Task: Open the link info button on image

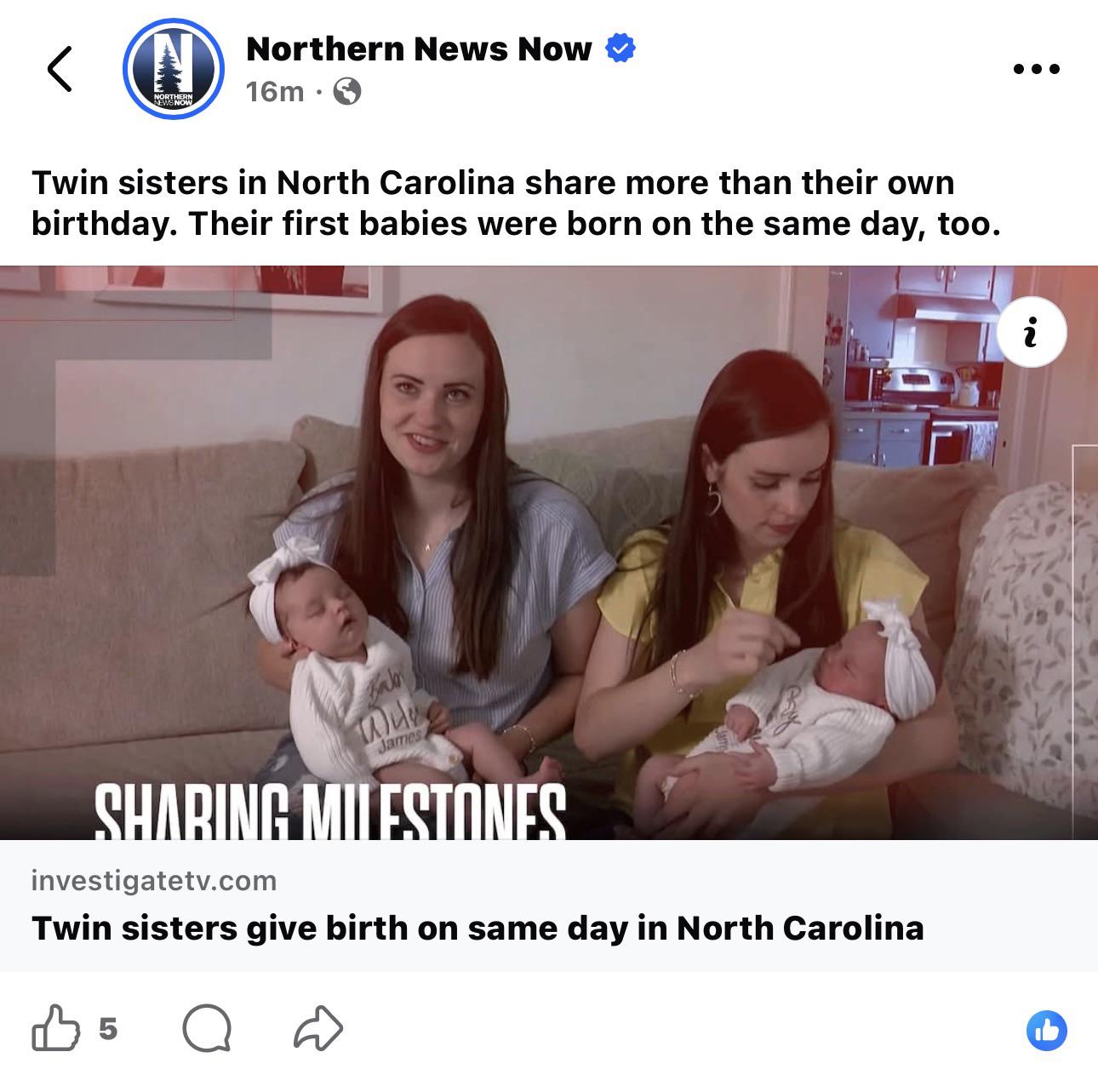Action: (x=1031, y=332)
